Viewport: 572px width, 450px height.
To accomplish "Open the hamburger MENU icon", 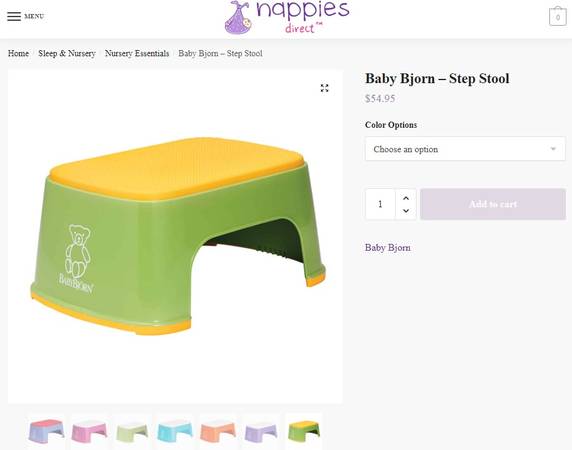I will [x=14, y=16].
